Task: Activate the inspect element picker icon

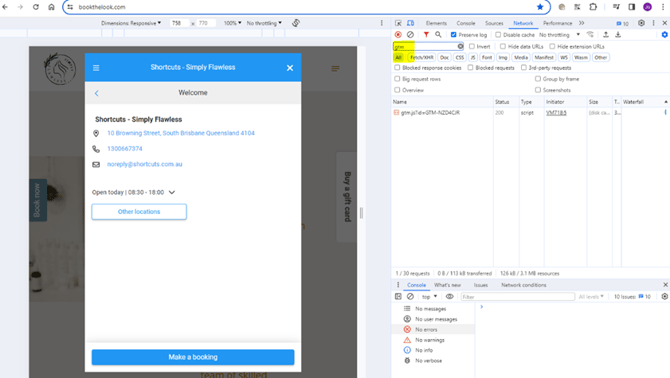Action: tap(398, 23)
